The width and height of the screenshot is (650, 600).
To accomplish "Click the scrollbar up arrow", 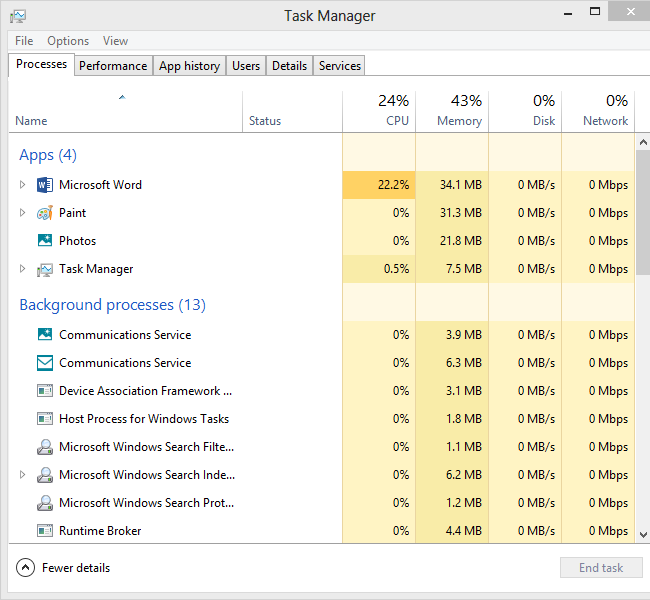I will (643, 143).
